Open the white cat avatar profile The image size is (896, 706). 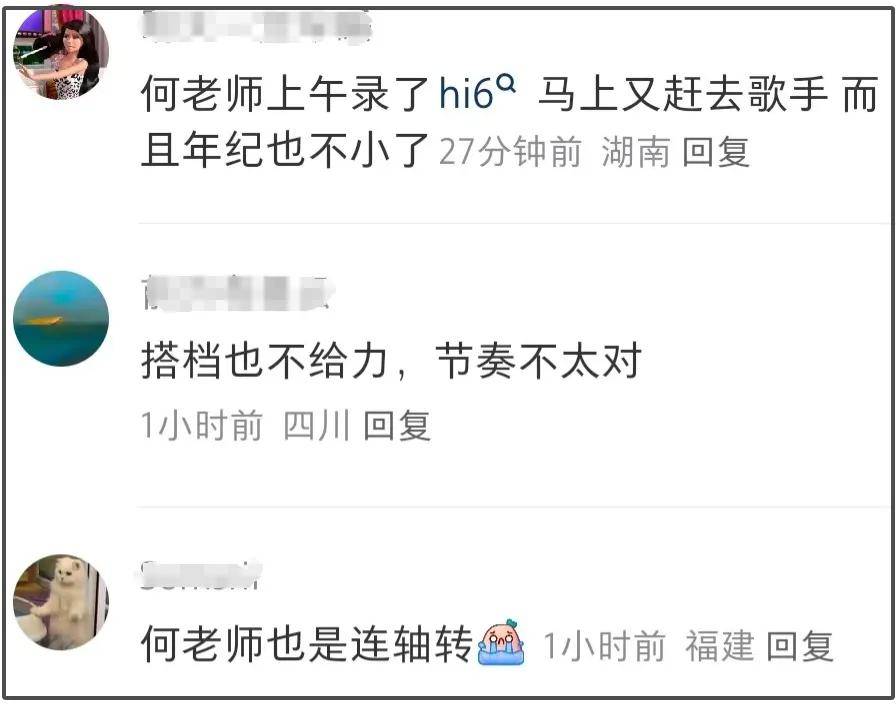[61, 601]
